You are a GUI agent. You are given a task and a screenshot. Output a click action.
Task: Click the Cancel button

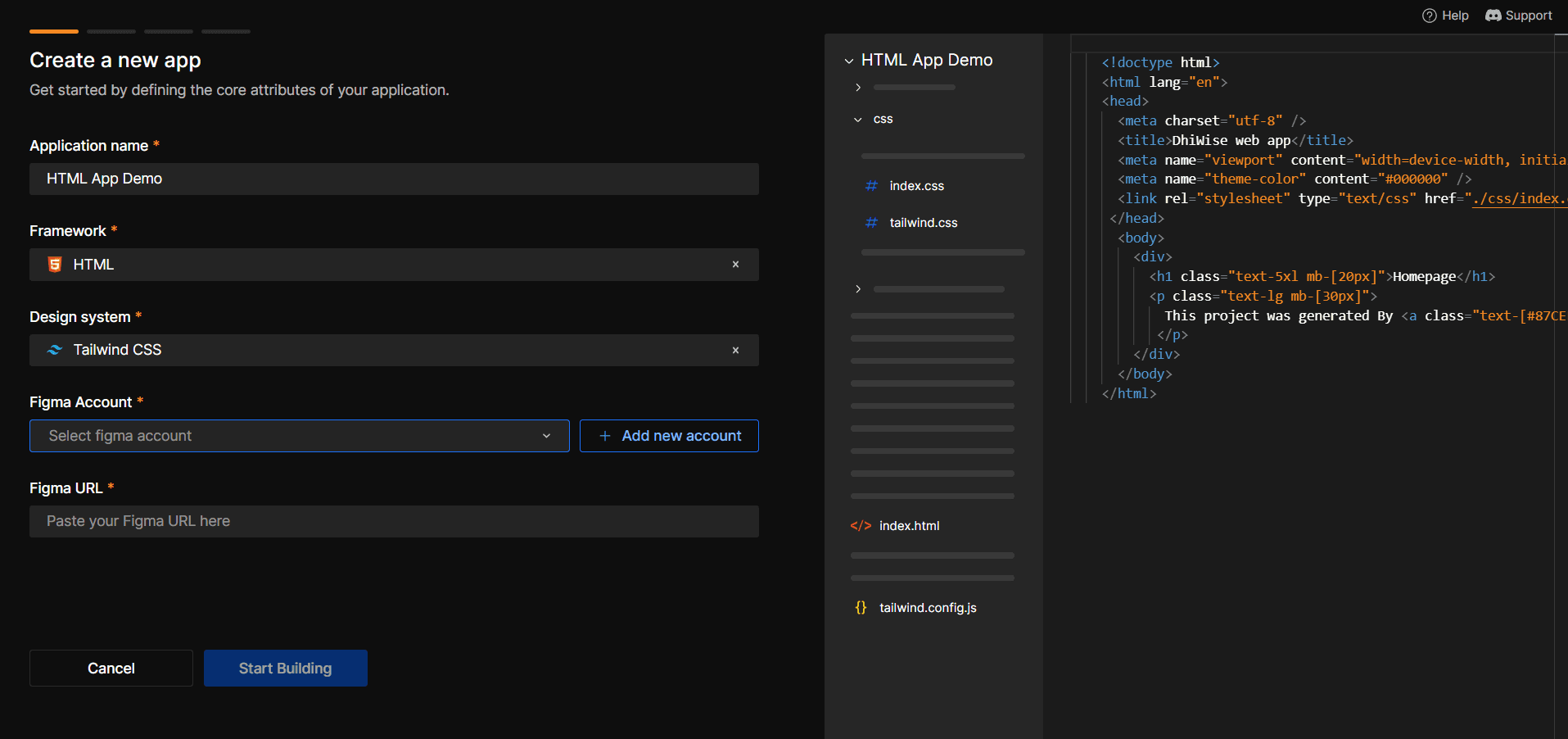click(x=111, y=669)
